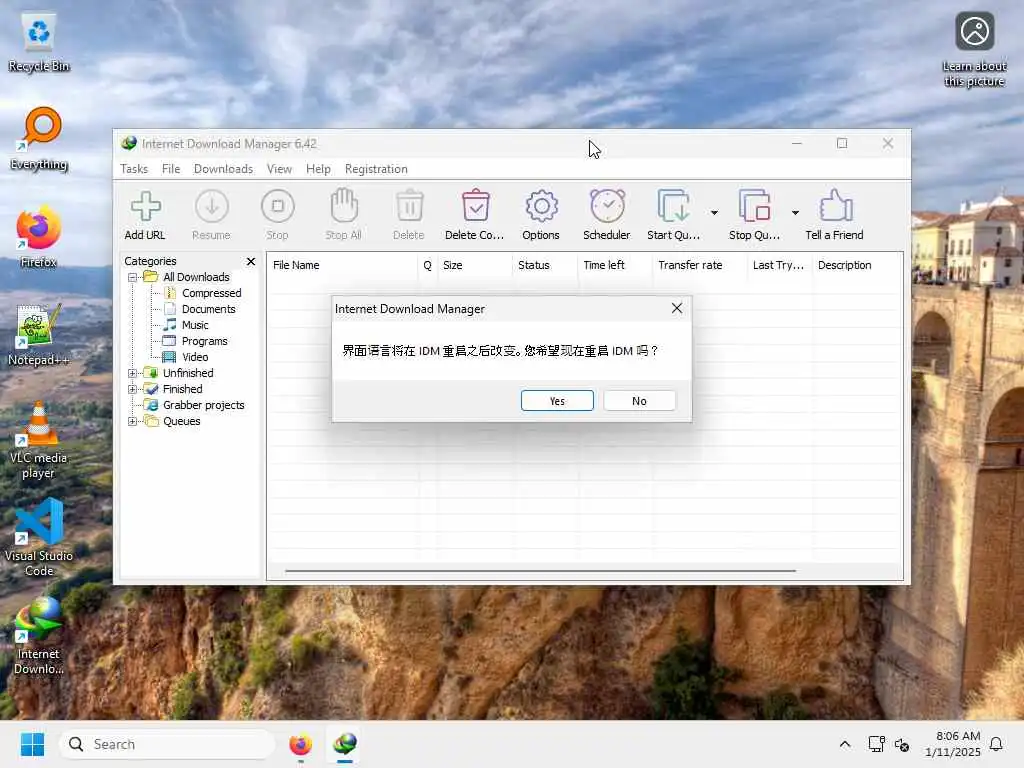This screenshot has width=1024, height=768.
Task: Open the Tasks menu
Action: (x=134, y=169)
